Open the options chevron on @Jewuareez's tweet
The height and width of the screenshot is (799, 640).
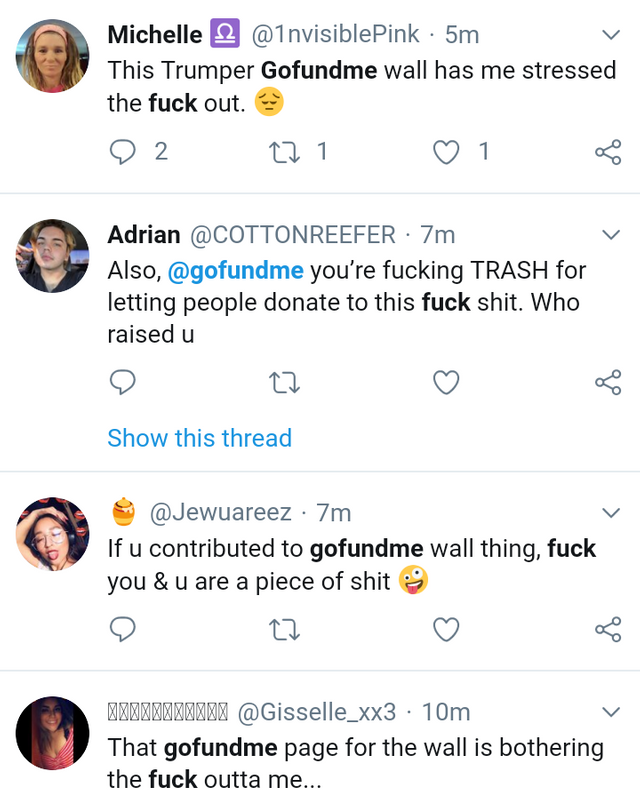point(610,513)
